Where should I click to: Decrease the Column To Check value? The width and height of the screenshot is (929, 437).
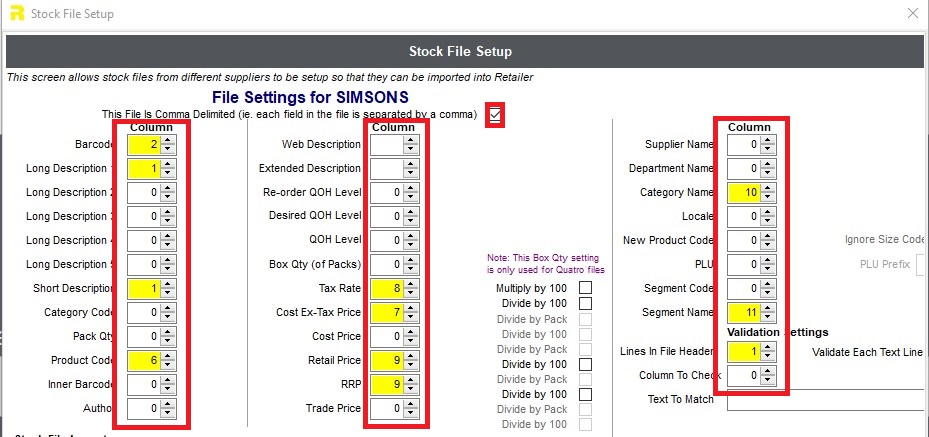[x=768, y=380]
